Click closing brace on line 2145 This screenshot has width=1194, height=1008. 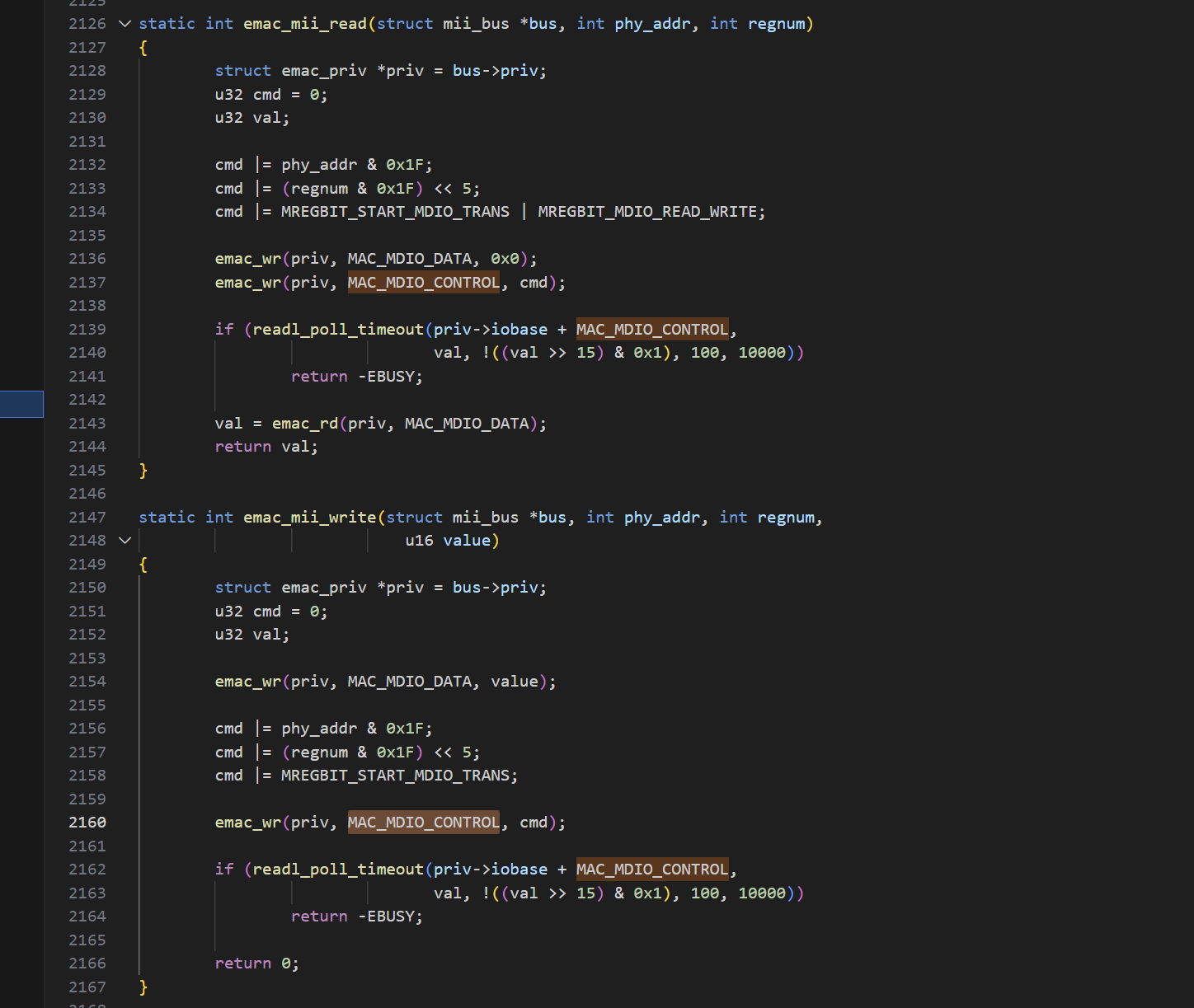click(x=143, y=471)
